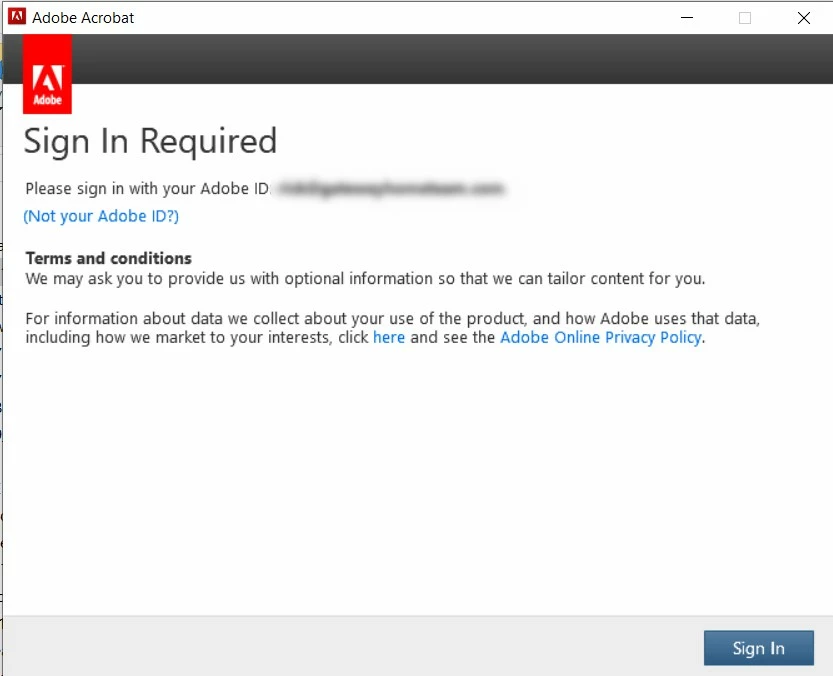Click the optional information paragraph
The image size is (833, 676).
365,278
